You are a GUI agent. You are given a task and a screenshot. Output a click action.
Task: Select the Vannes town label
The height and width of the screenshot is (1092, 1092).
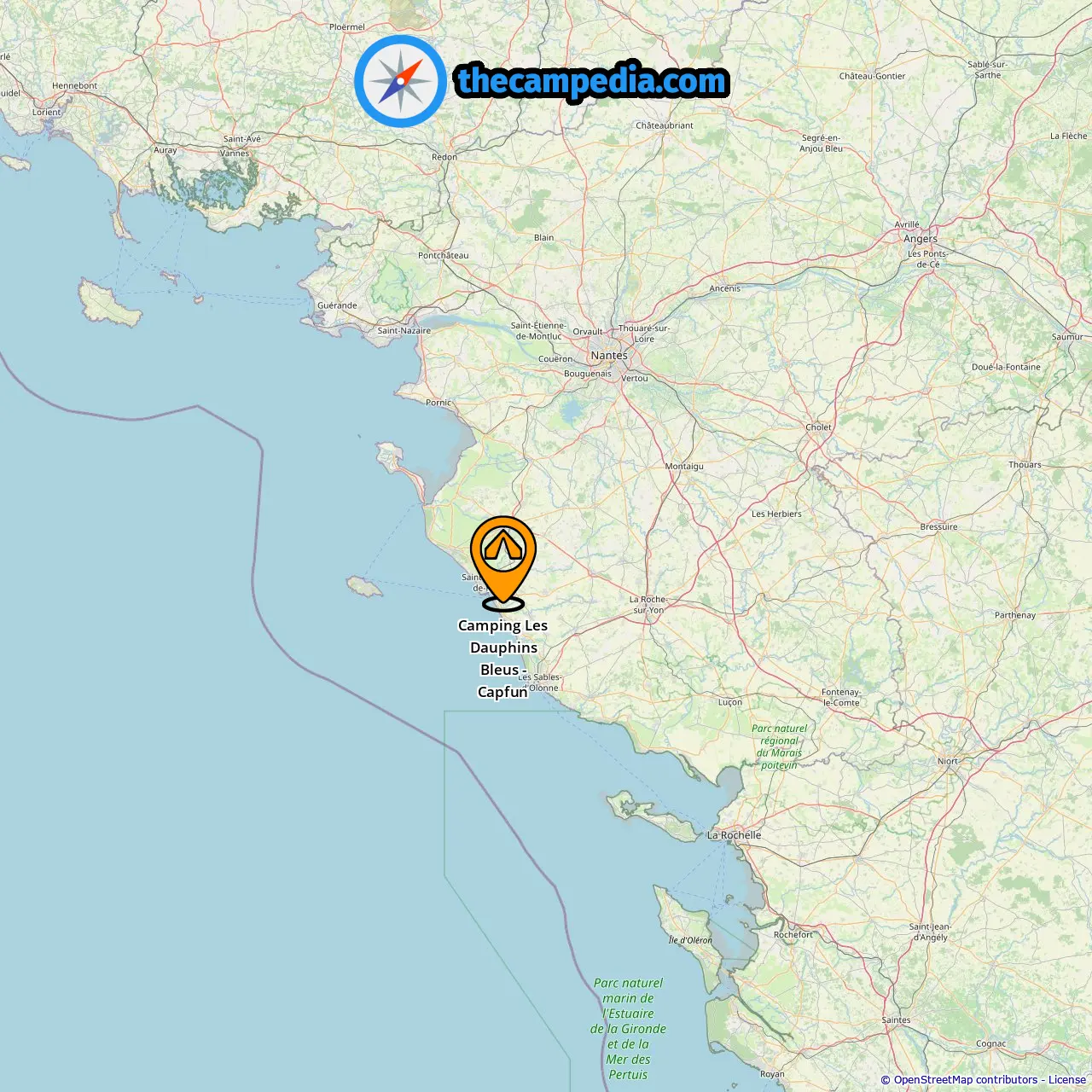click(235, 154)
